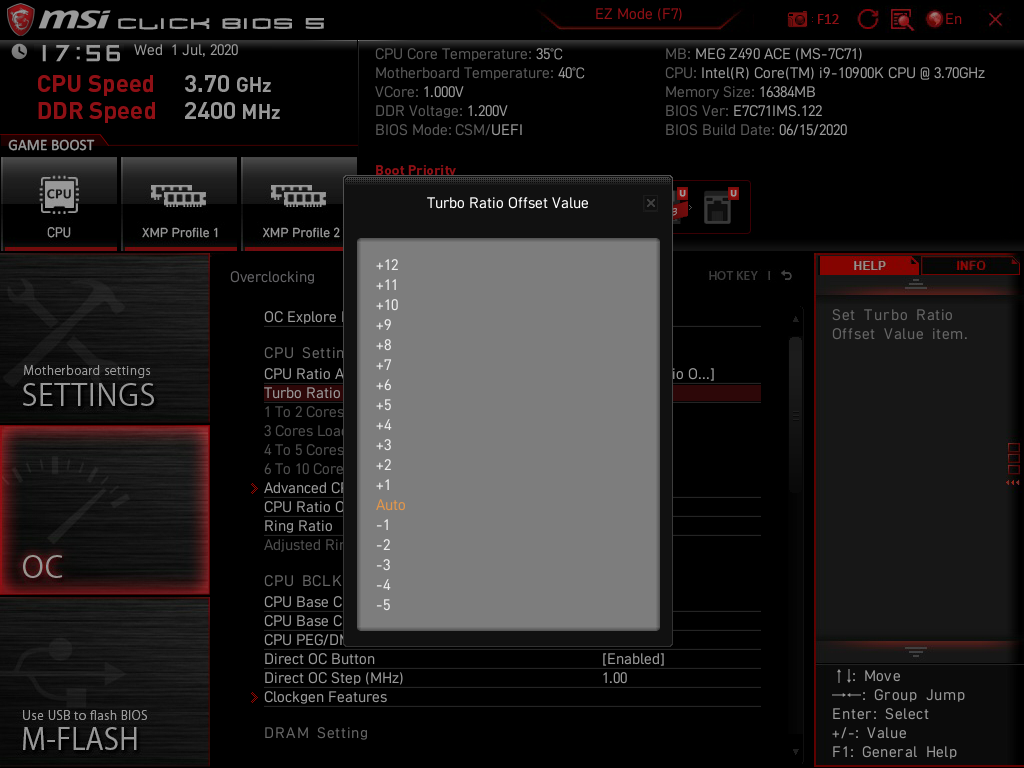Click the undo arrow next to HOT KEY
The height and width of the screenshot is (768, 1024).
point(786,275)
